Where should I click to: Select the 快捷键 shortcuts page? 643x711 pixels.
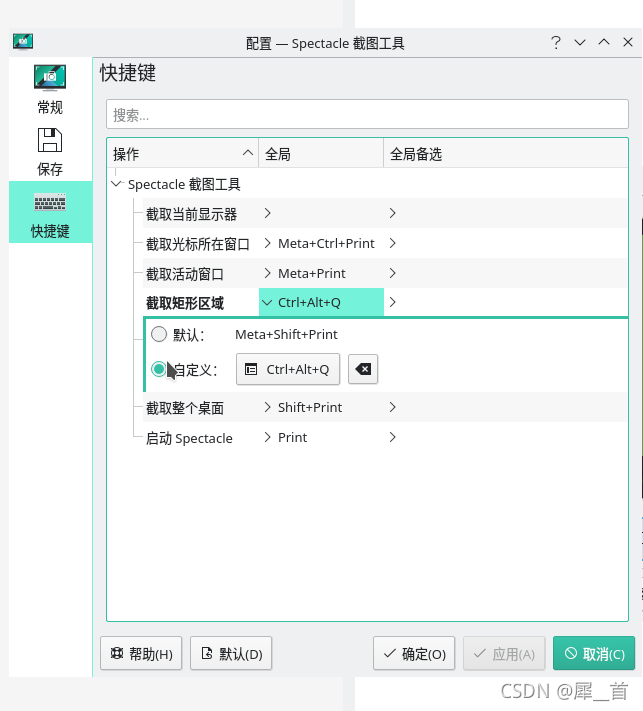pos(50,212)
